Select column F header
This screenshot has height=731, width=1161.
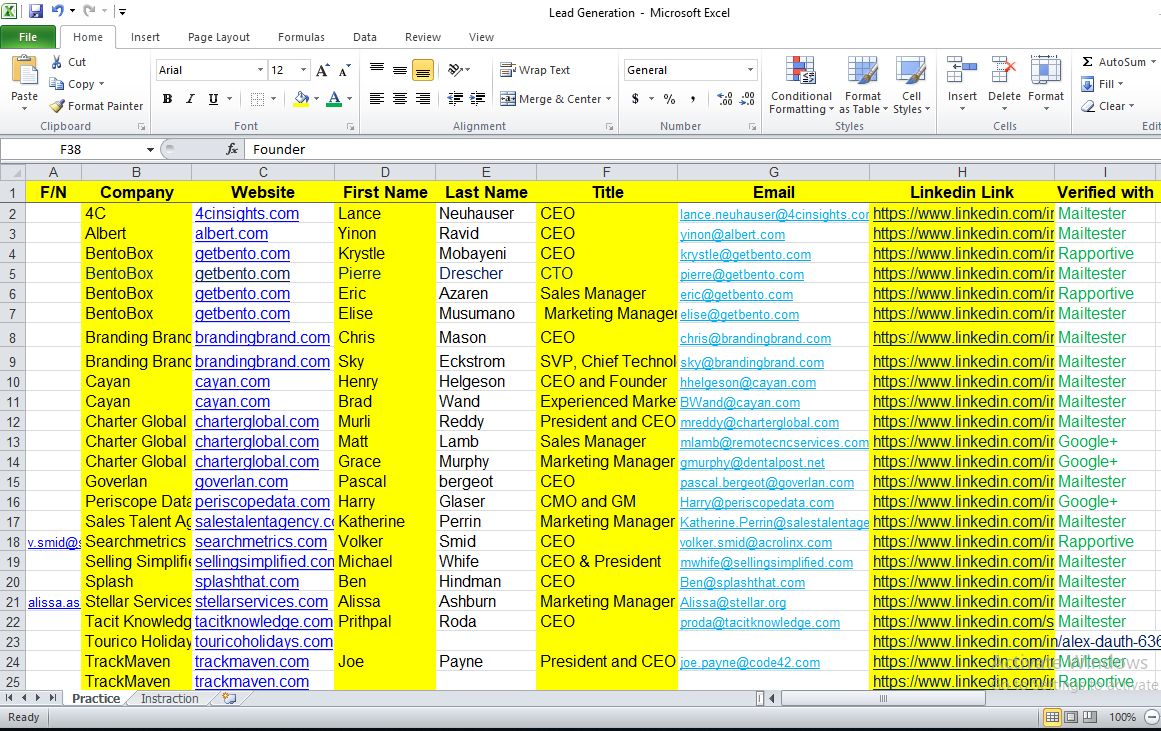[x=606, y=172]
